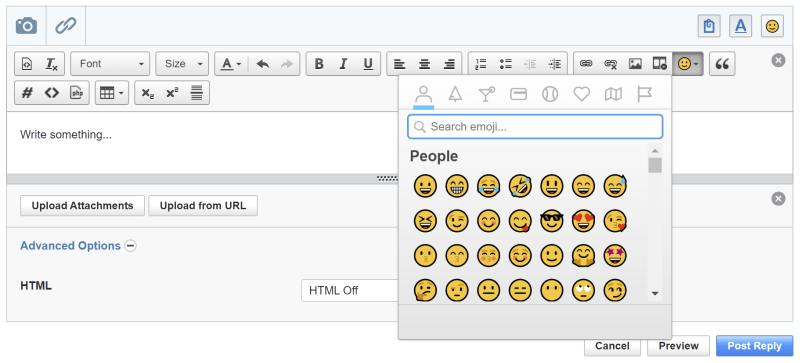Open the table insert dropdown

point(112,93)
